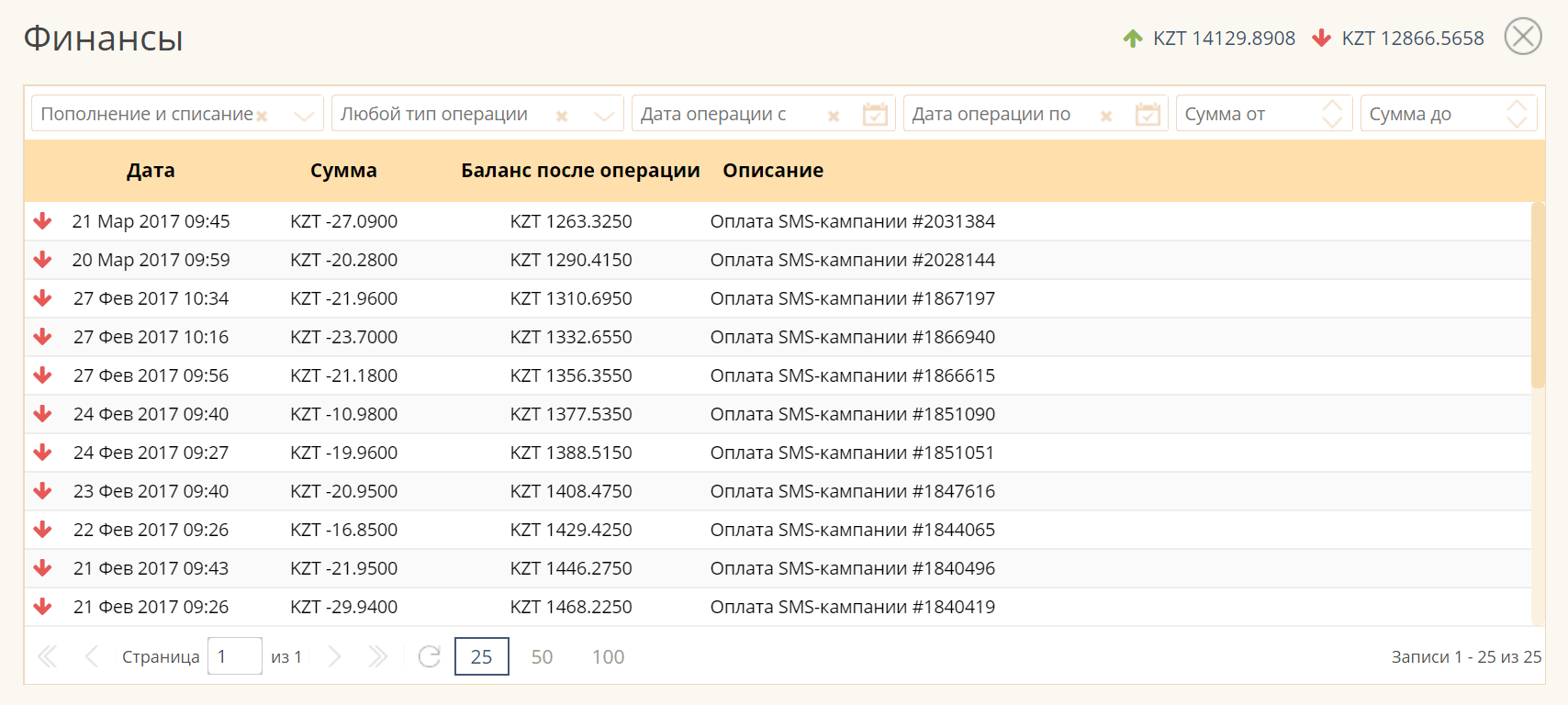The width and height of the screenshot is (1568, 705).
Task: Click amount KZT -27.0900
Action: 344,221
